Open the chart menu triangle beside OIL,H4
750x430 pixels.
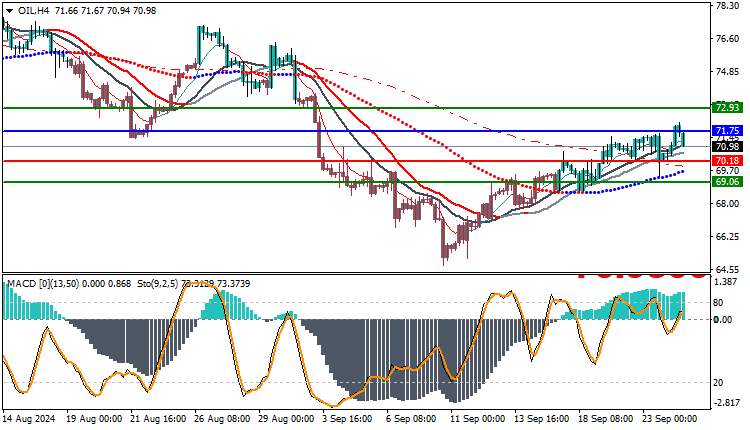10,11
